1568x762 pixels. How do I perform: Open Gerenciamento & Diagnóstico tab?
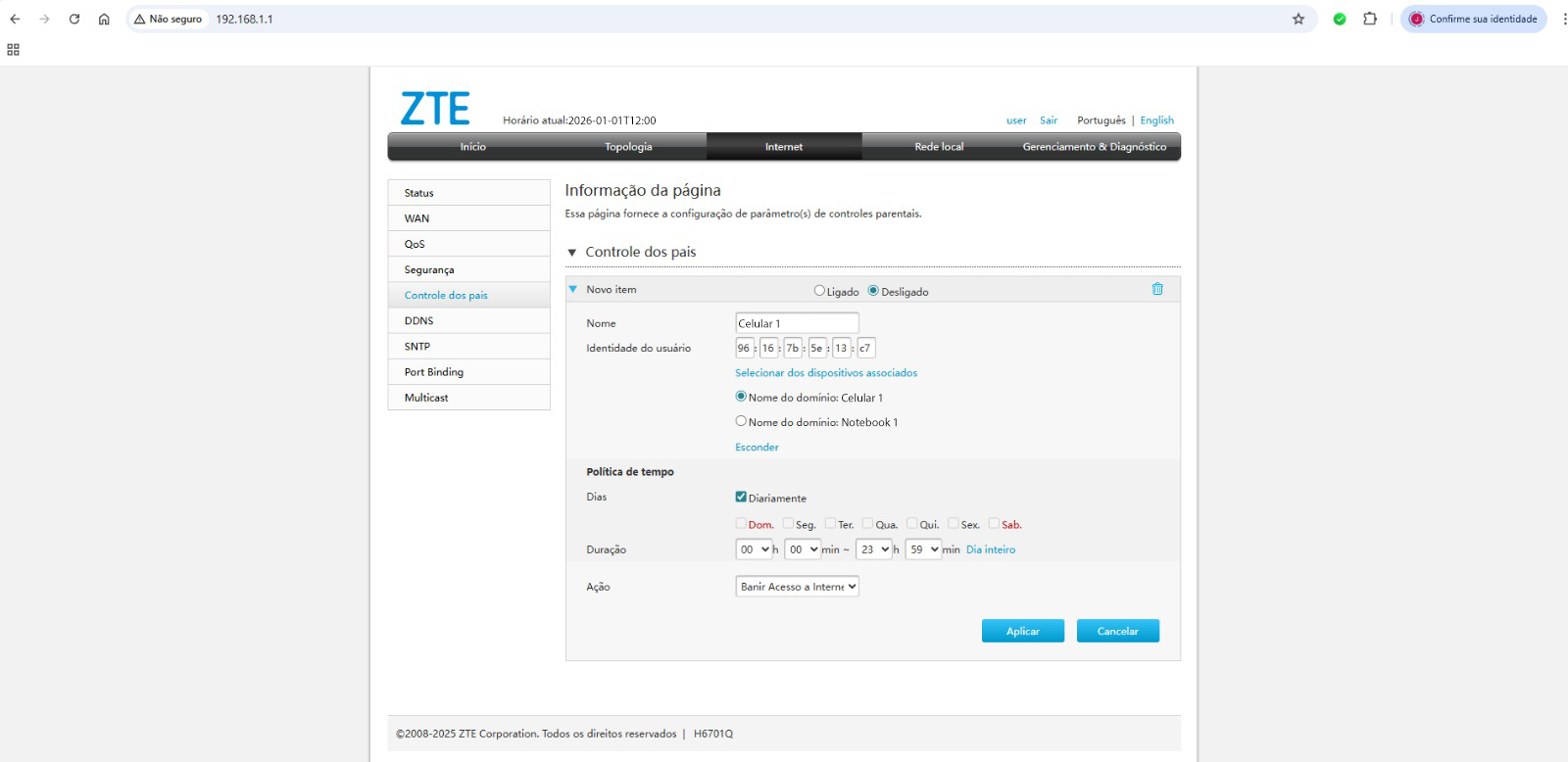(x=1095, y=147)
